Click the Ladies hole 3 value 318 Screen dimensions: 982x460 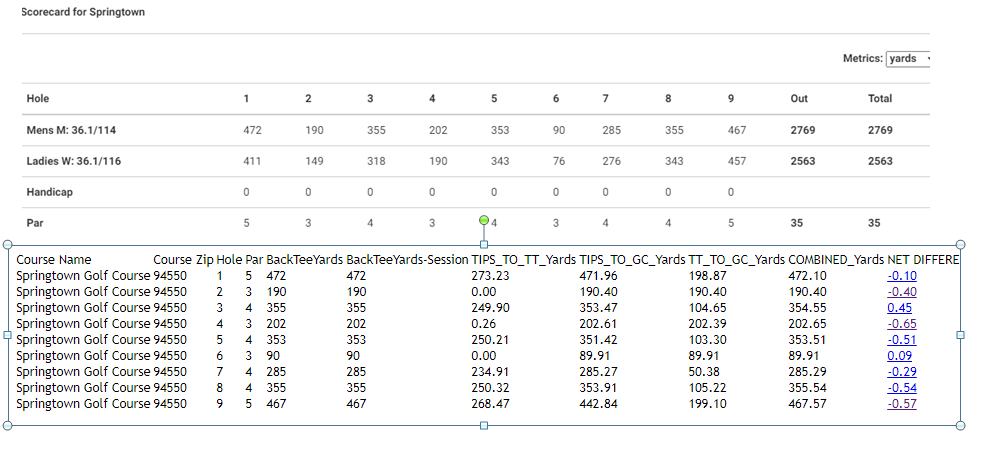(376, 161)
